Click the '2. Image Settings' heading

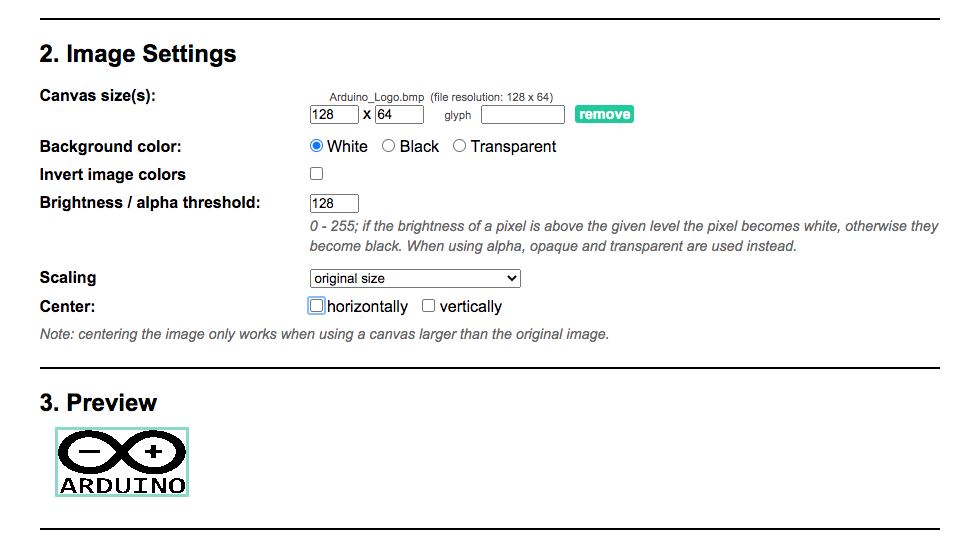tap(138, 54)
